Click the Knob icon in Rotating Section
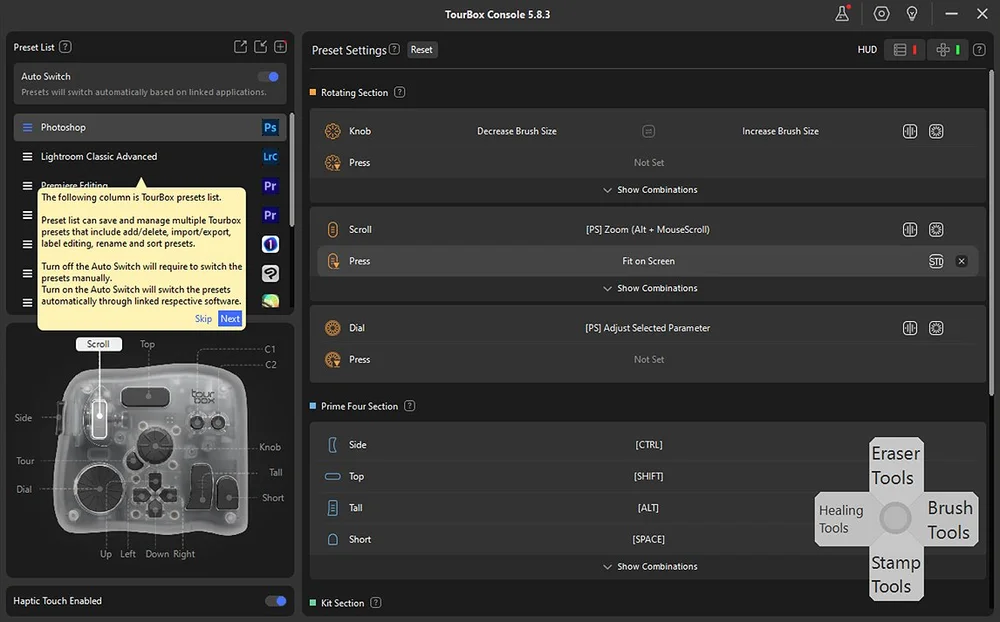The width and height of the screenshot is (1000, 622). [x=332, y=131]
